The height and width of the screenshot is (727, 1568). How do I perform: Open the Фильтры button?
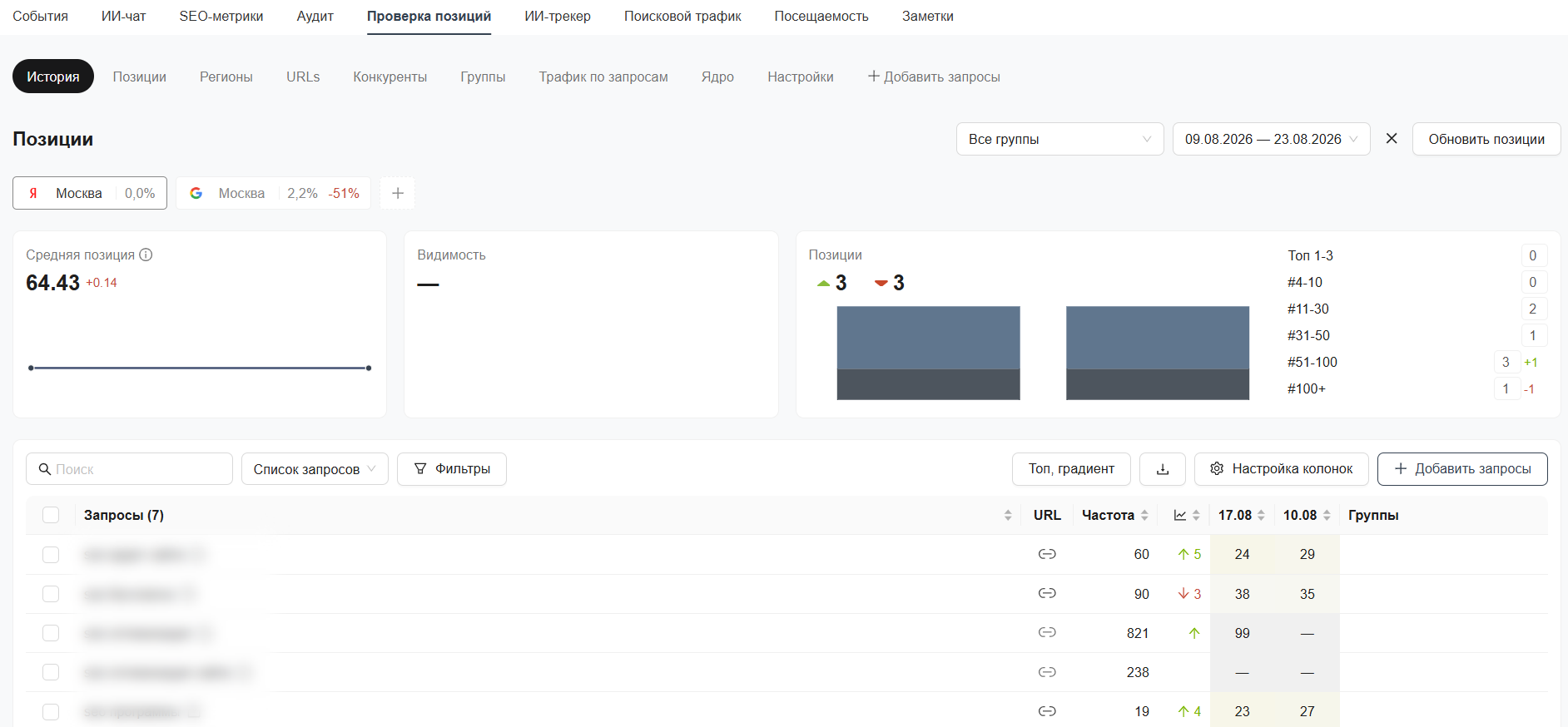coord(452,469)
